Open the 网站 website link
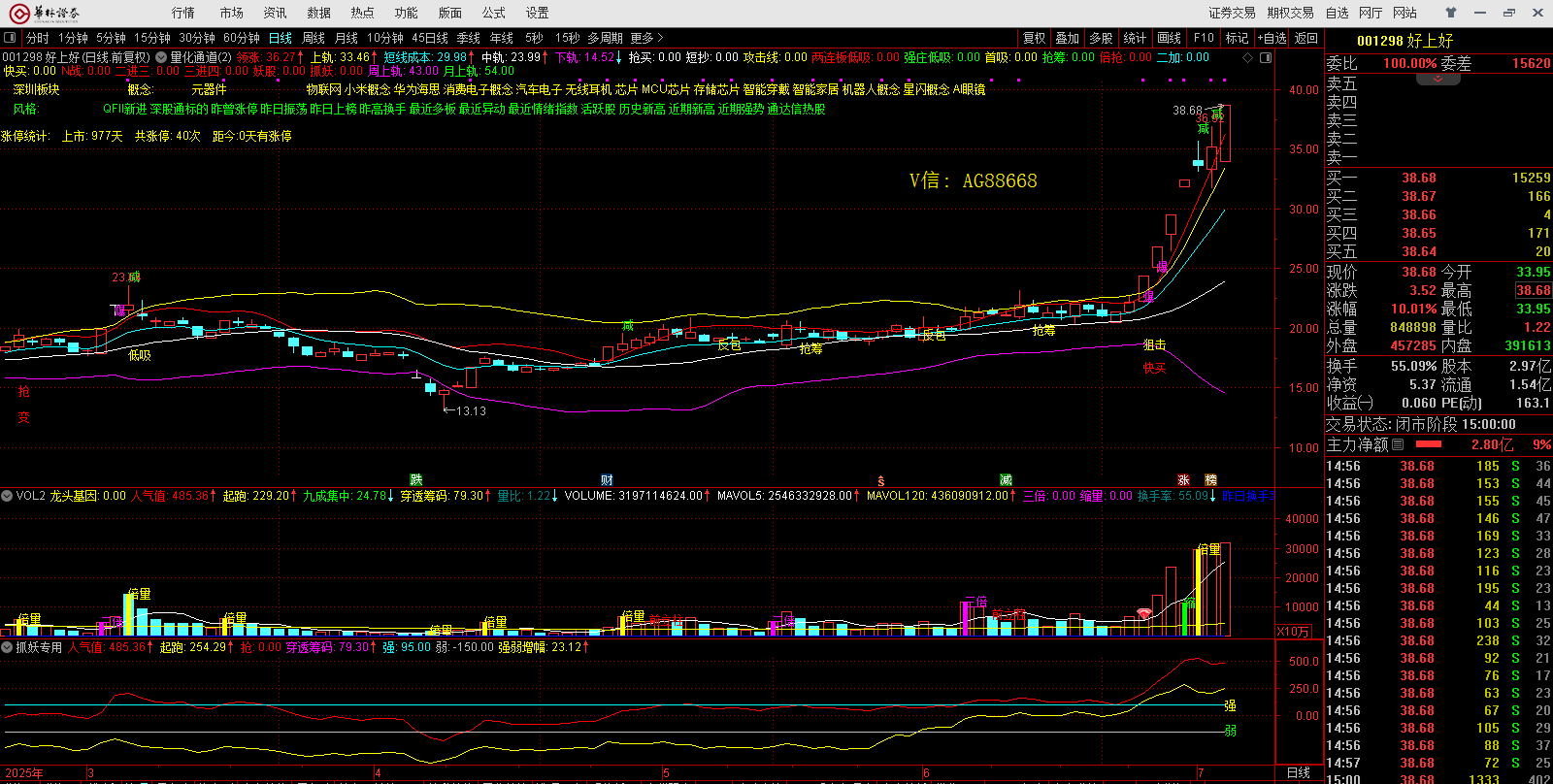Screen dimensions: 1553x784 [1404, 13]
